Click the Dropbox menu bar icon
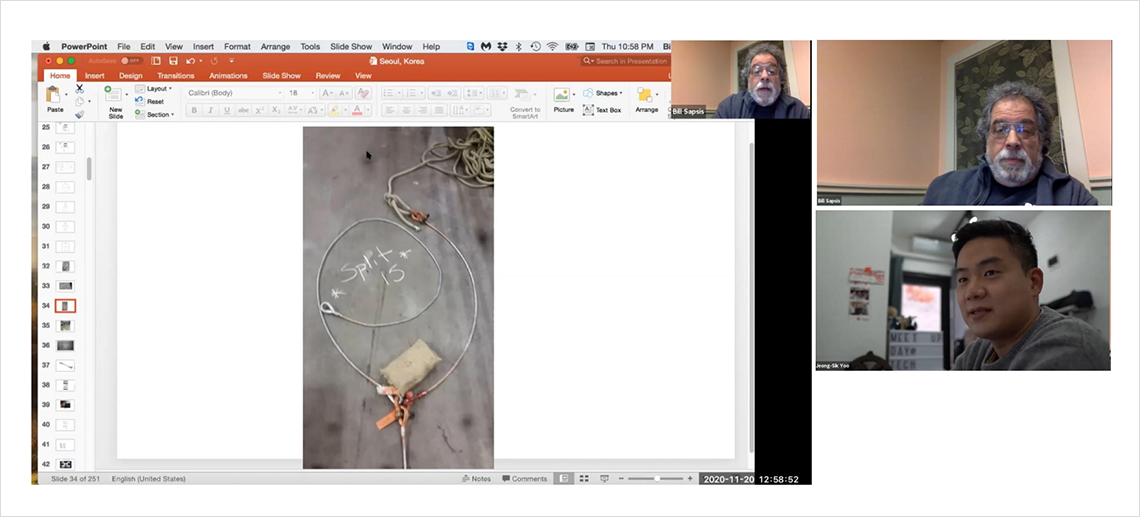Viewport: 1140px width, 517px height. (502, 47)
